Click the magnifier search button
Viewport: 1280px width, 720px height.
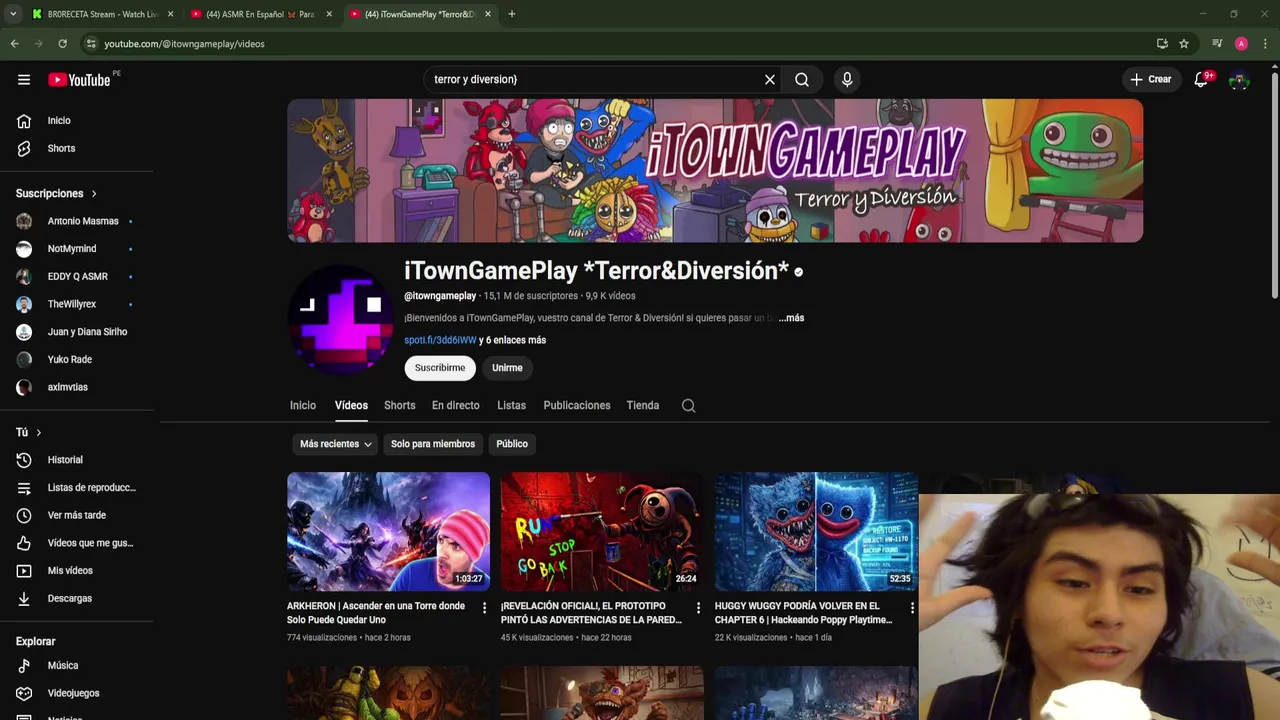tap(802, 80)
